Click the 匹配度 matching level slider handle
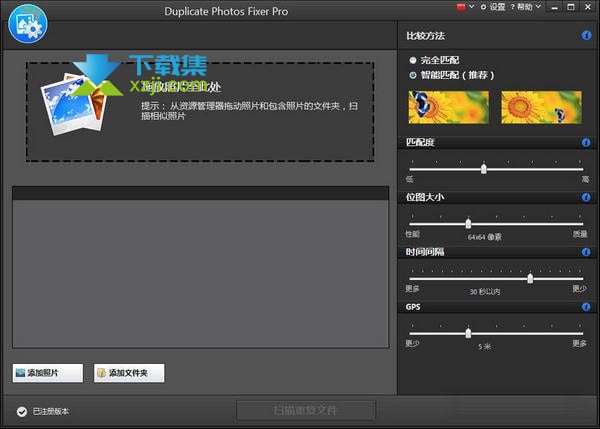The width and height of the screenshot is (600, 429). (x=484, y=169)
